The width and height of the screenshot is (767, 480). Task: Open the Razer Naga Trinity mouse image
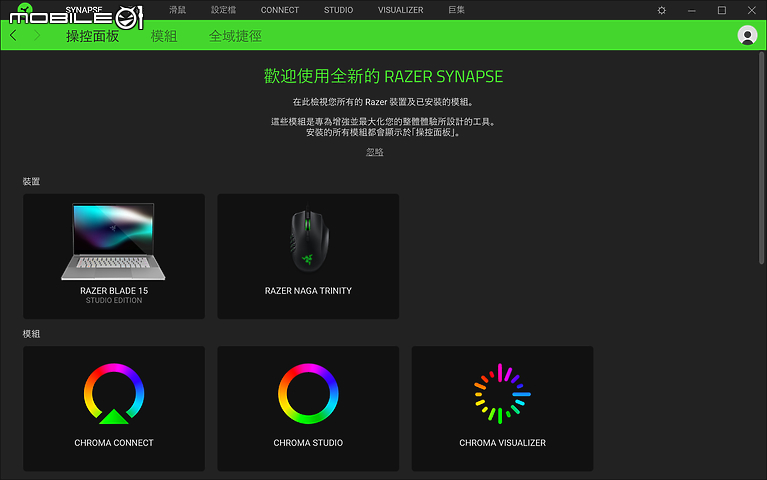[x=308, y=241]
